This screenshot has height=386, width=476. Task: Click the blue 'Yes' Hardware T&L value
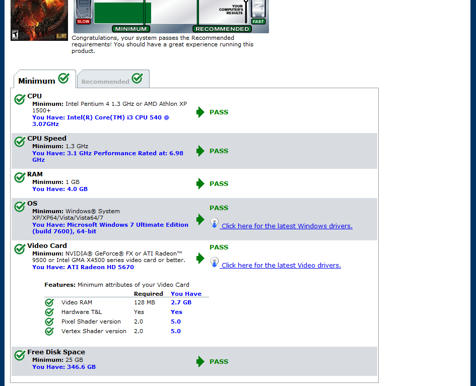[176, 312]
